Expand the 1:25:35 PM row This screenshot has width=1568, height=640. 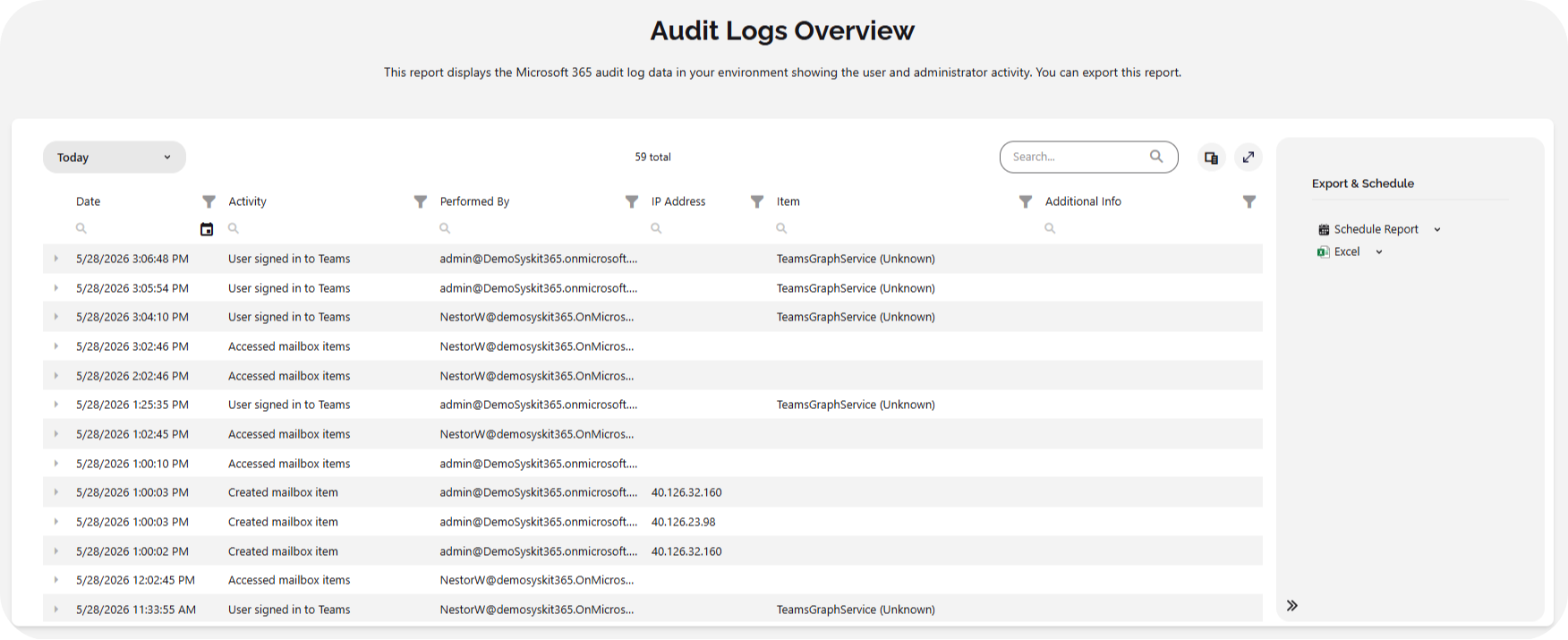(x=55, y=405)
